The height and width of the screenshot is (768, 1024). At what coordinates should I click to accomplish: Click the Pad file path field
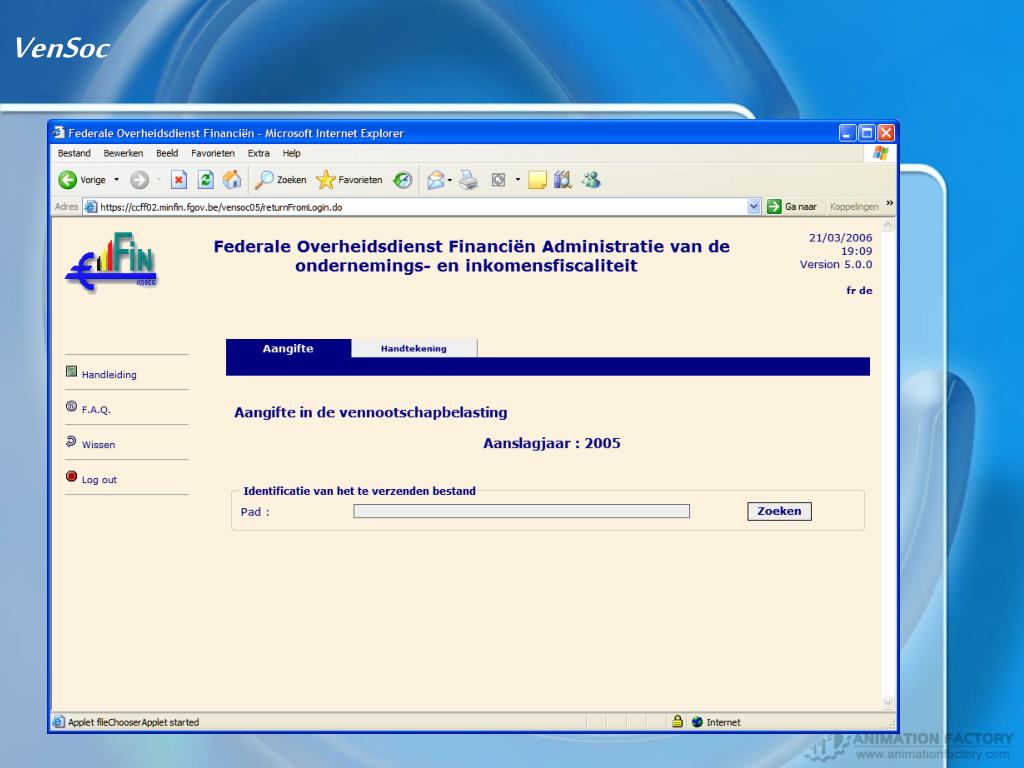coord(521,511)
